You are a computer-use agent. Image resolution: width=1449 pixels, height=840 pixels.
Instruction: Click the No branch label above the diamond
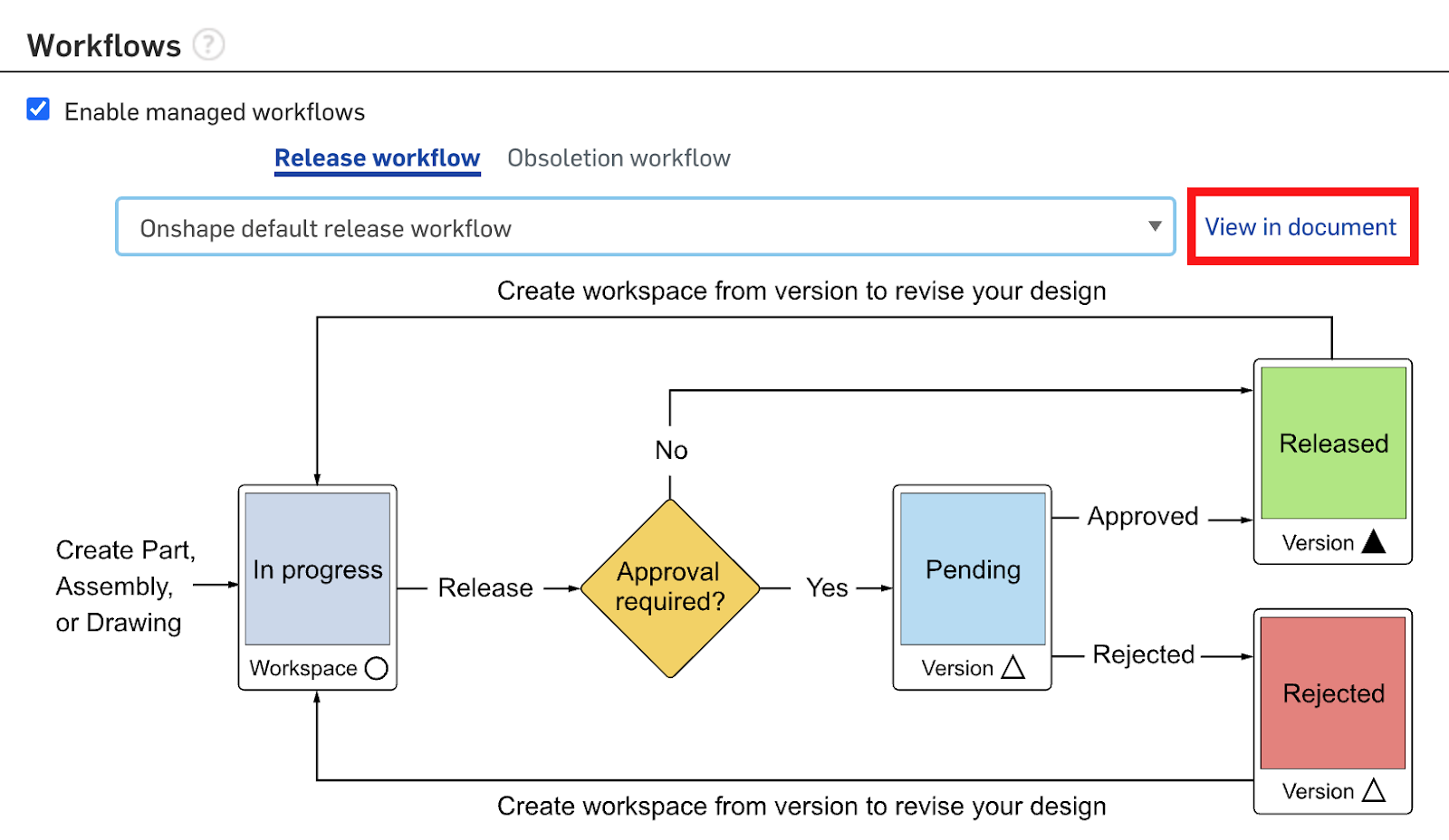tap(671, 450)
